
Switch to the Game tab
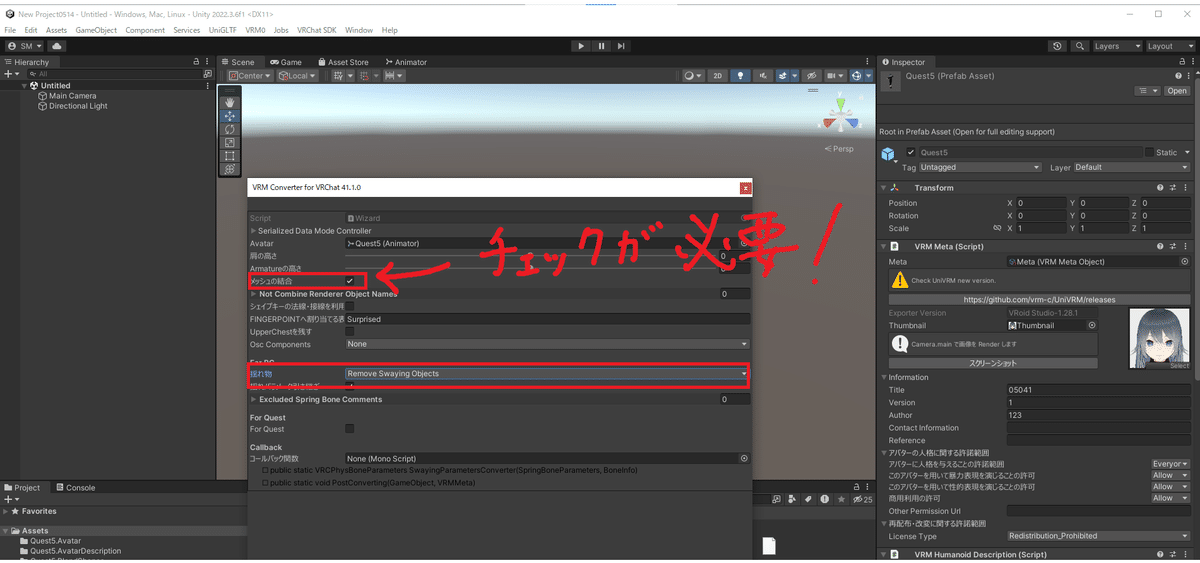tap(286, 62)
